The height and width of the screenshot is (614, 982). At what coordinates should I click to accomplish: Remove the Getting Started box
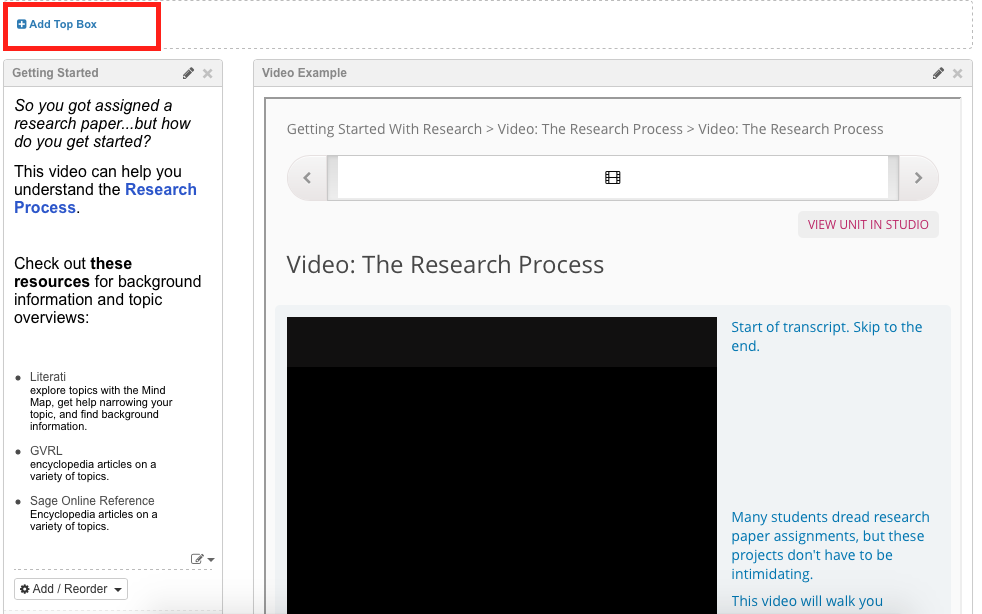pyautogui.click(x=208, y=74)
